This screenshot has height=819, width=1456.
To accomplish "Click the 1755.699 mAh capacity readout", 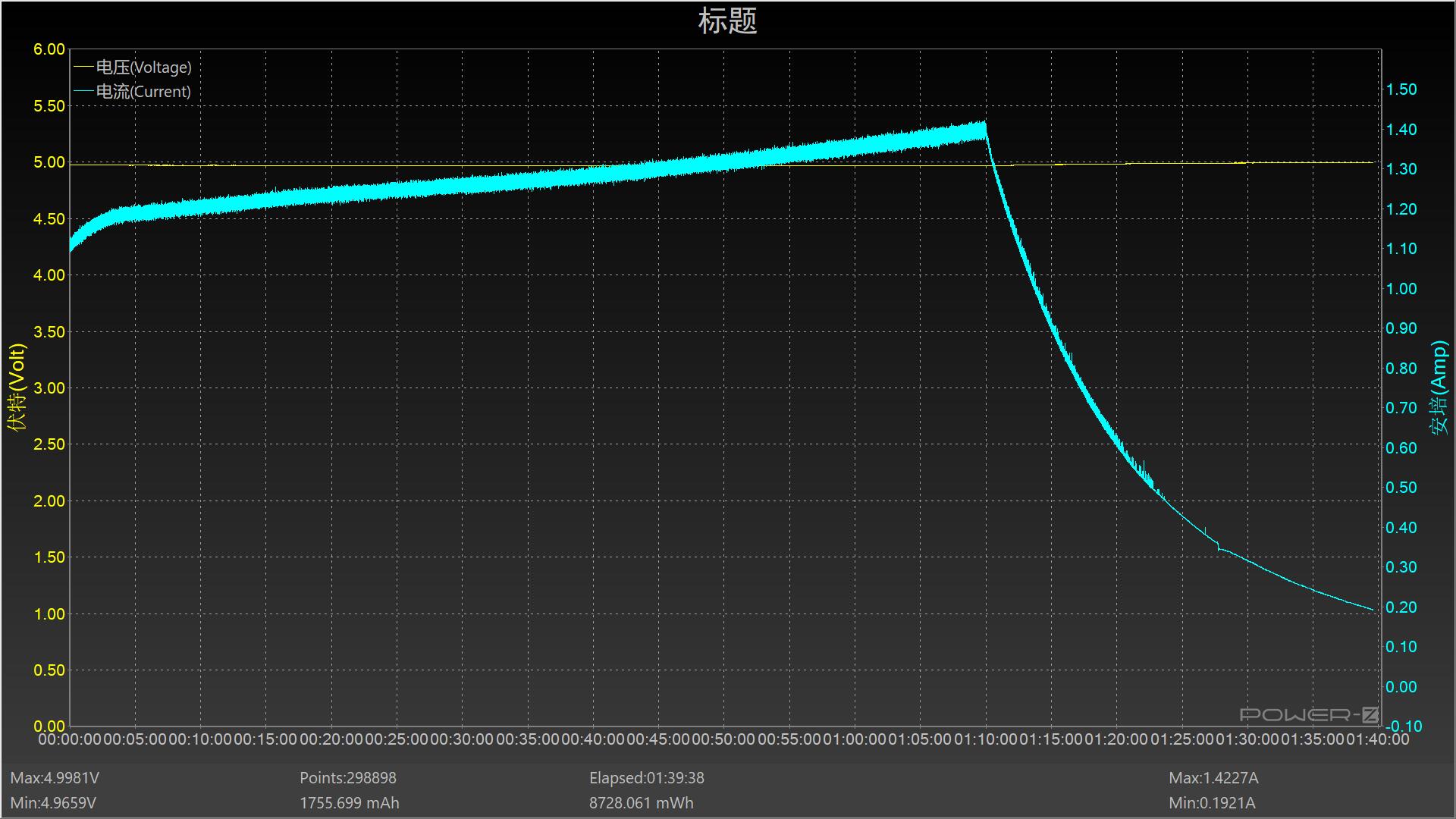I will pos(349,803).
